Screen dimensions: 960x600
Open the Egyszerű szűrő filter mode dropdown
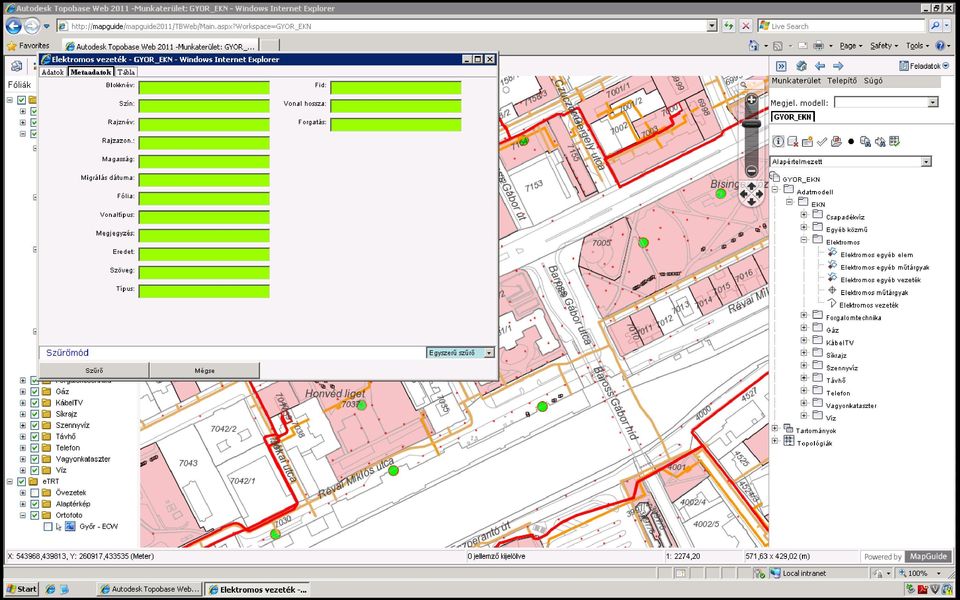[489, 353]
